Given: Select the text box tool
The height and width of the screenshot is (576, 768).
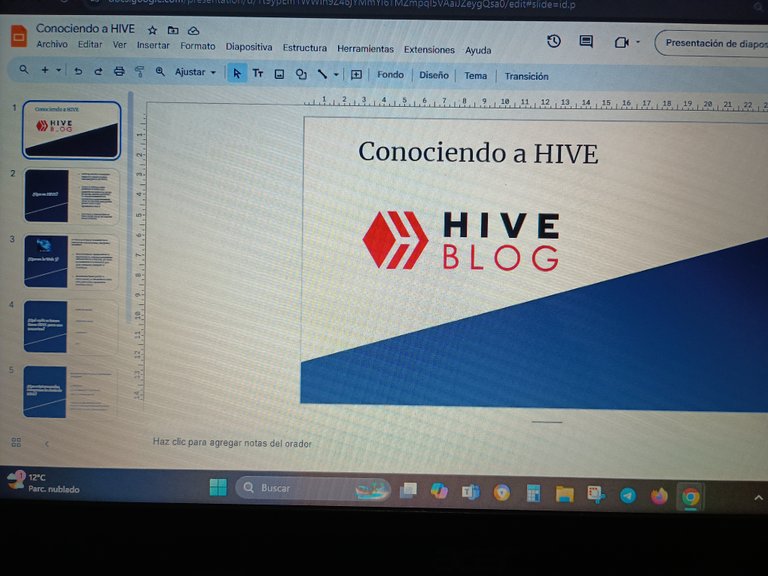Looking at the screenshot, I should point(258,73).
